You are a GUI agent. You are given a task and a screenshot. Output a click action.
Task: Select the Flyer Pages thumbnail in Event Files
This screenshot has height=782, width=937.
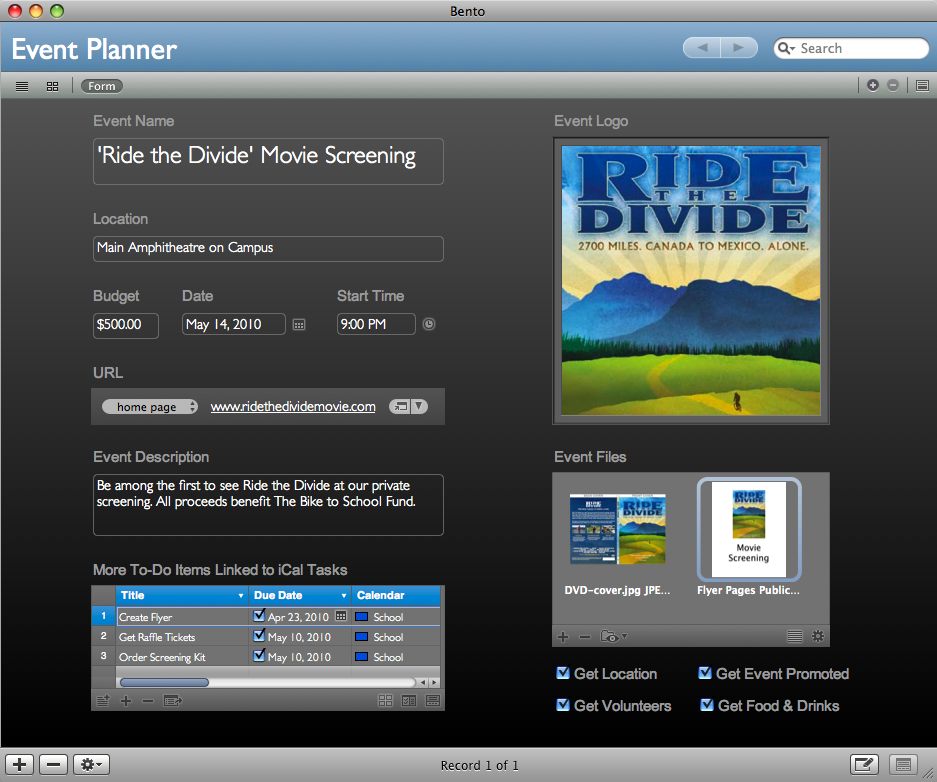(748, 530)
